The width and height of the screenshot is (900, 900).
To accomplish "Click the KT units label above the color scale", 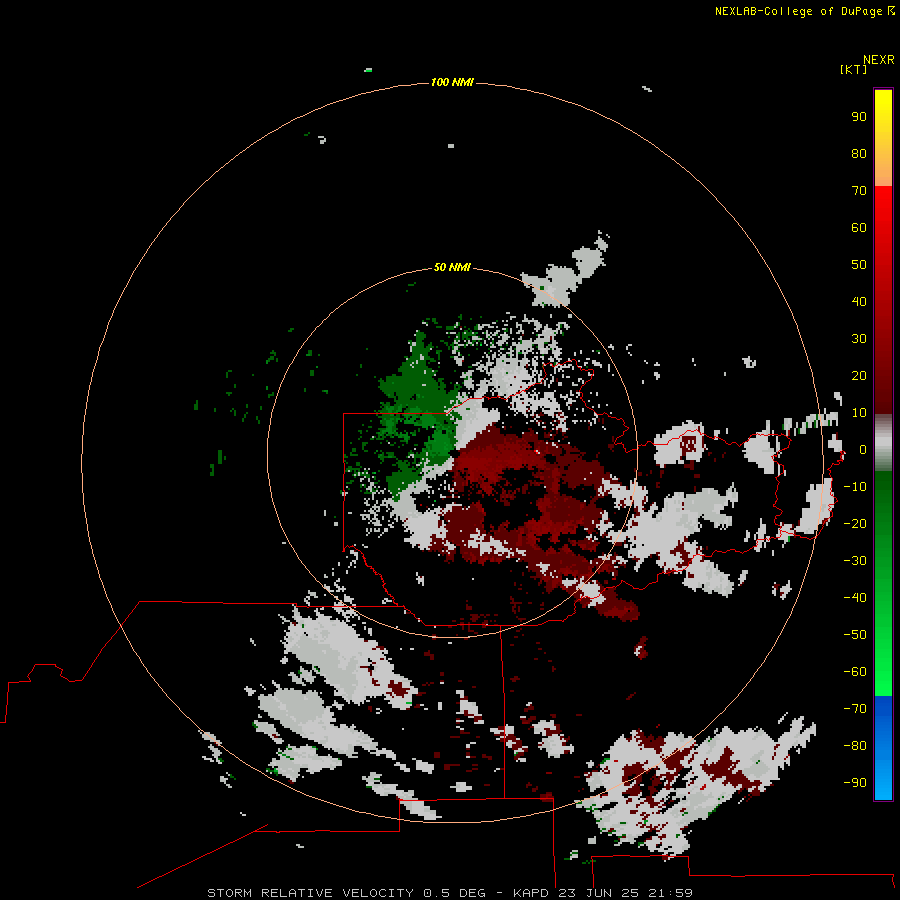I will click(853, 69).
